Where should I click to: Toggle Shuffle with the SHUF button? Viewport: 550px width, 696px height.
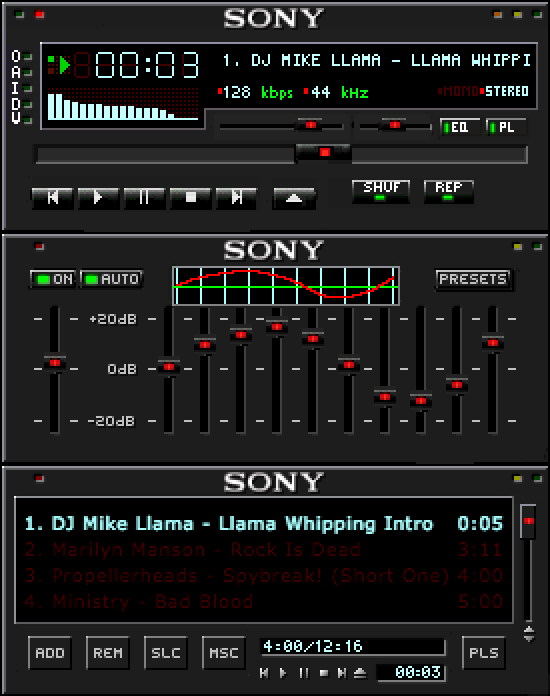click(x=381, y=191)
